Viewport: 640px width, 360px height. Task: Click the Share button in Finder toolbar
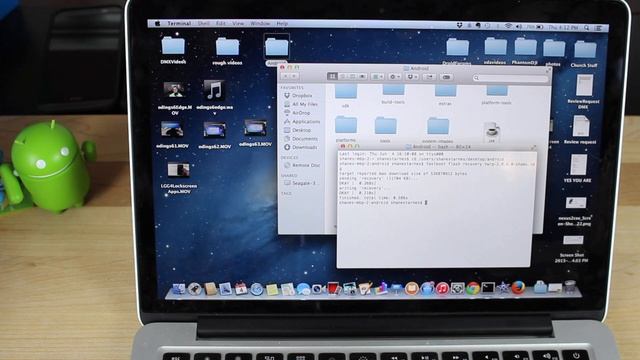[429, 76]
